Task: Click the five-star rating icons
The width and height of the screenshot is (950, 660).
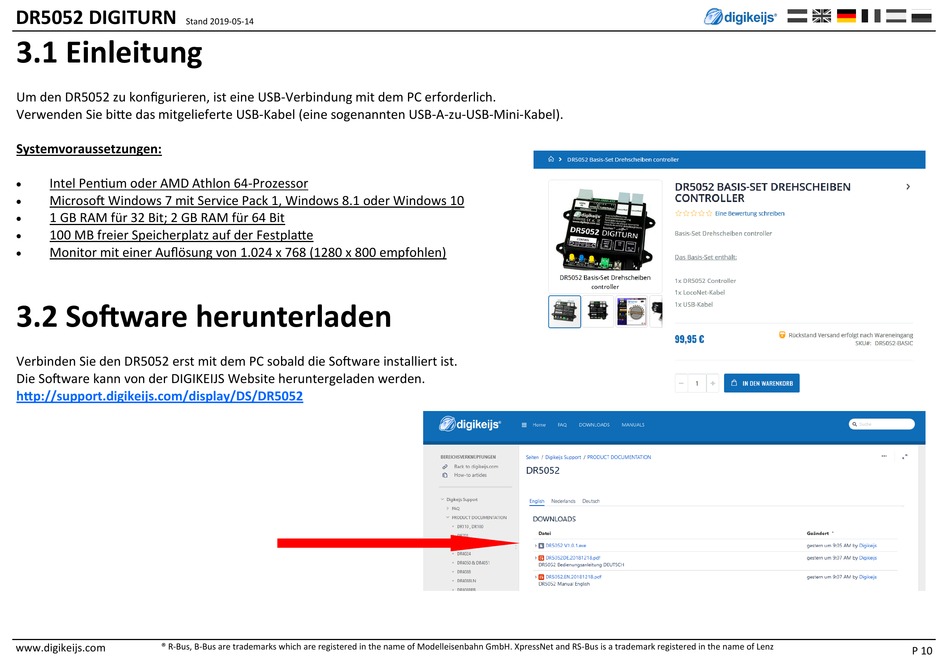Action: (693, 213)
